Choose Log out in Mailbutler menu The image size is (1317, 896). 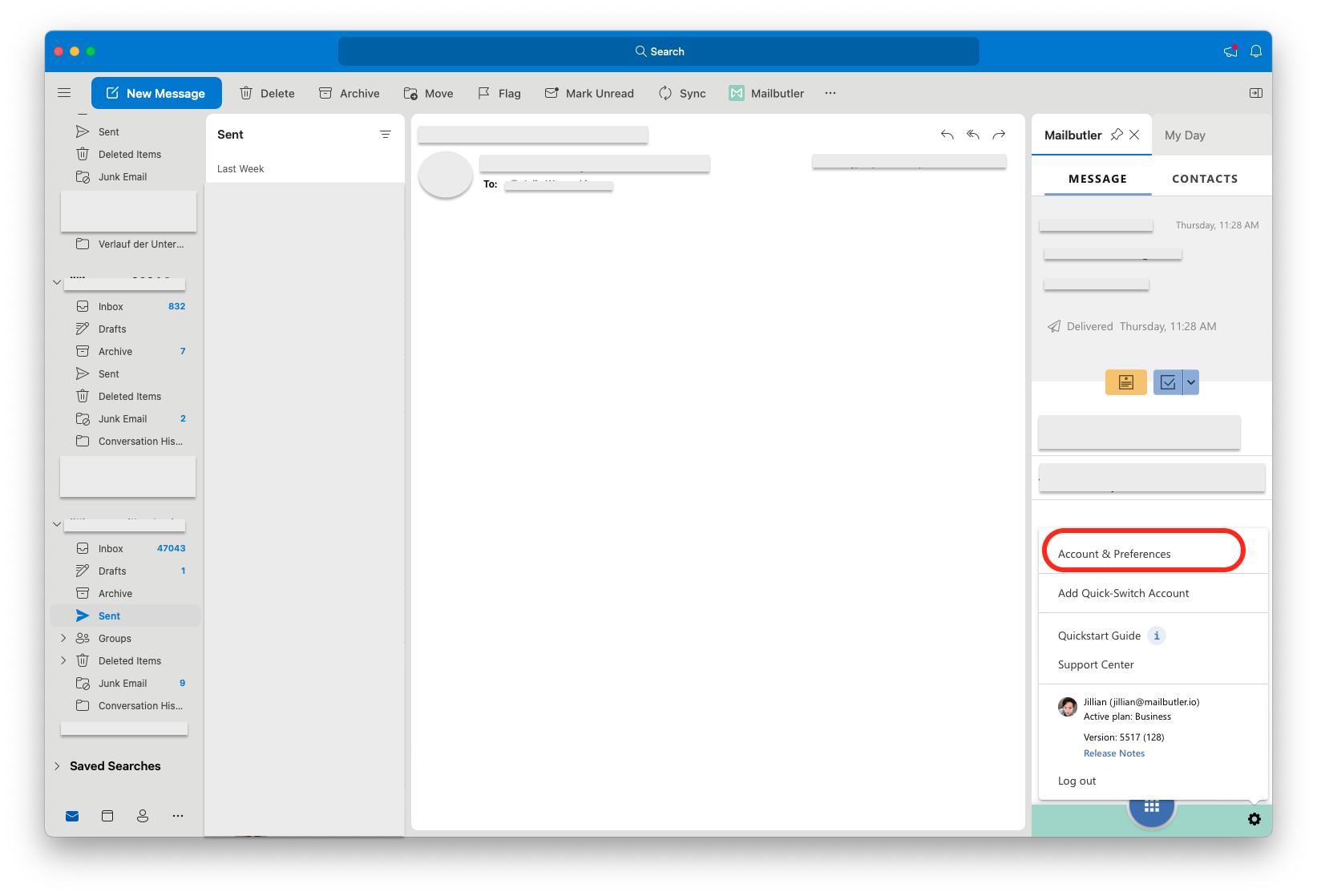pos(1077,781)
